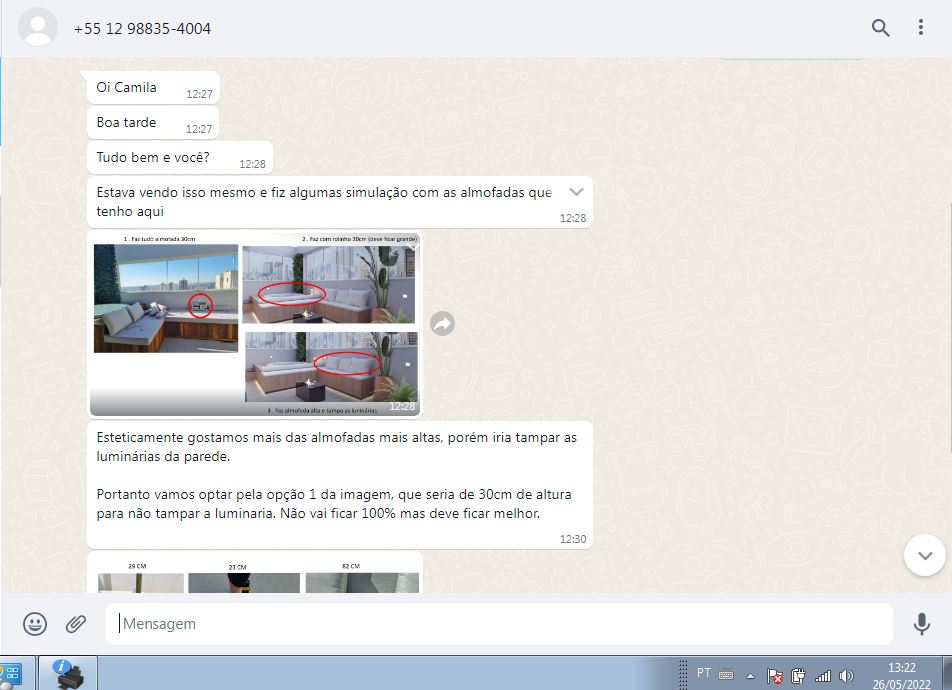Open the network signal tray icon

click(x=823, y=675)
